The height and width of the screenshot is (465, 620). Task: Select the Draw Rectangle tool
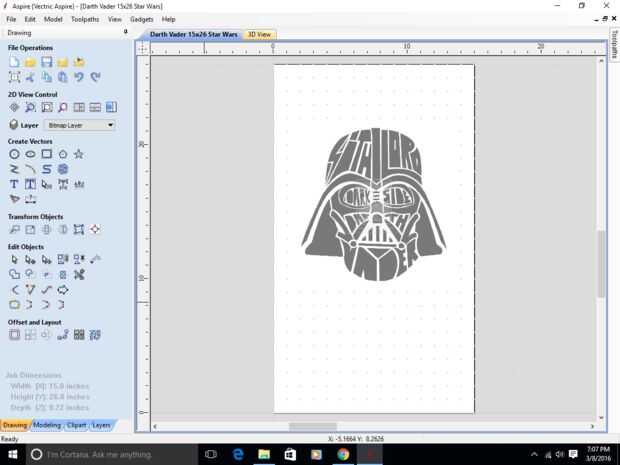pos(47,154)
